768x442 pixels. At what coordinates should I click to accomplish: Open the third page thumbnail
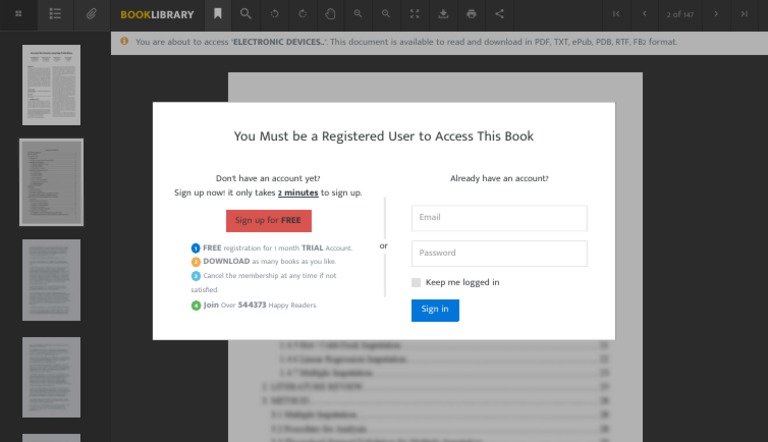click(x=51, y=280)
